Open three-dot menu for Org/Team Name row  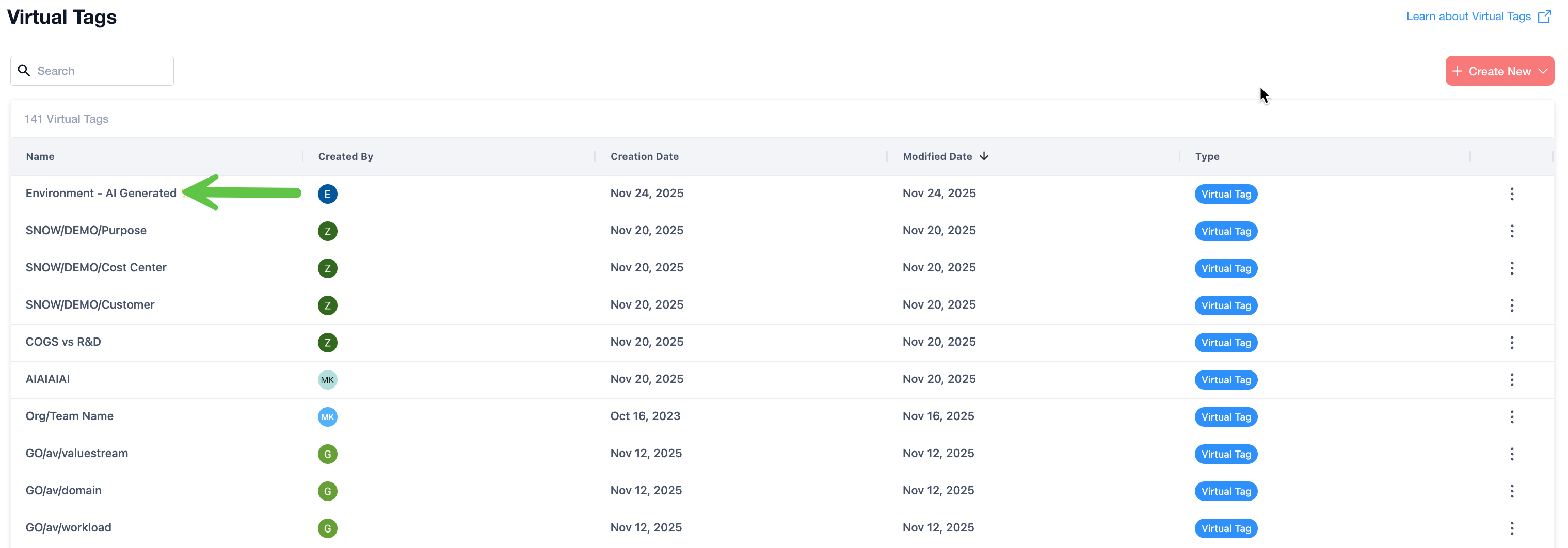(x=1511, y=416)
